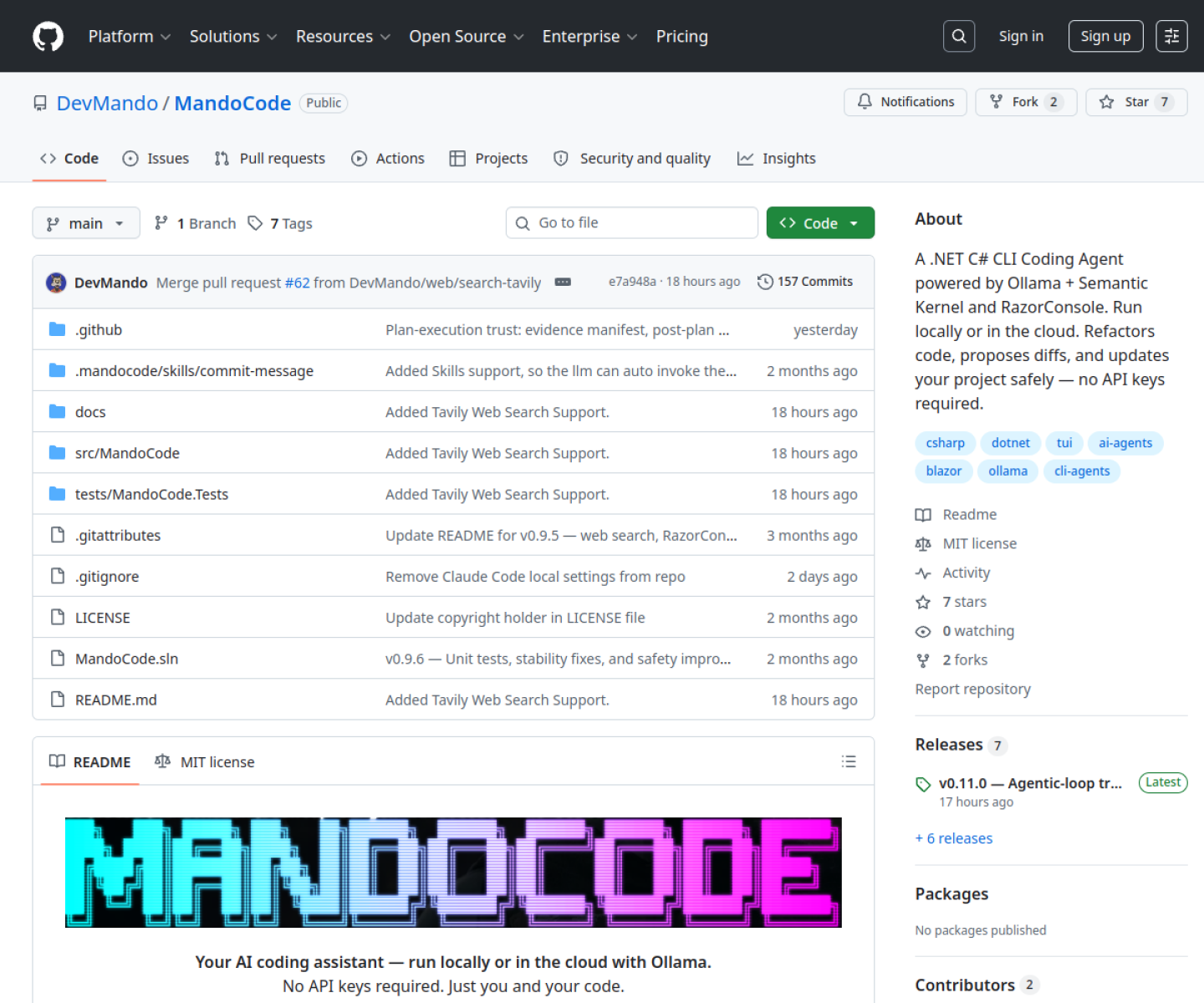
Task: Switch to the Pull requests tab
Action: point(269,158)
